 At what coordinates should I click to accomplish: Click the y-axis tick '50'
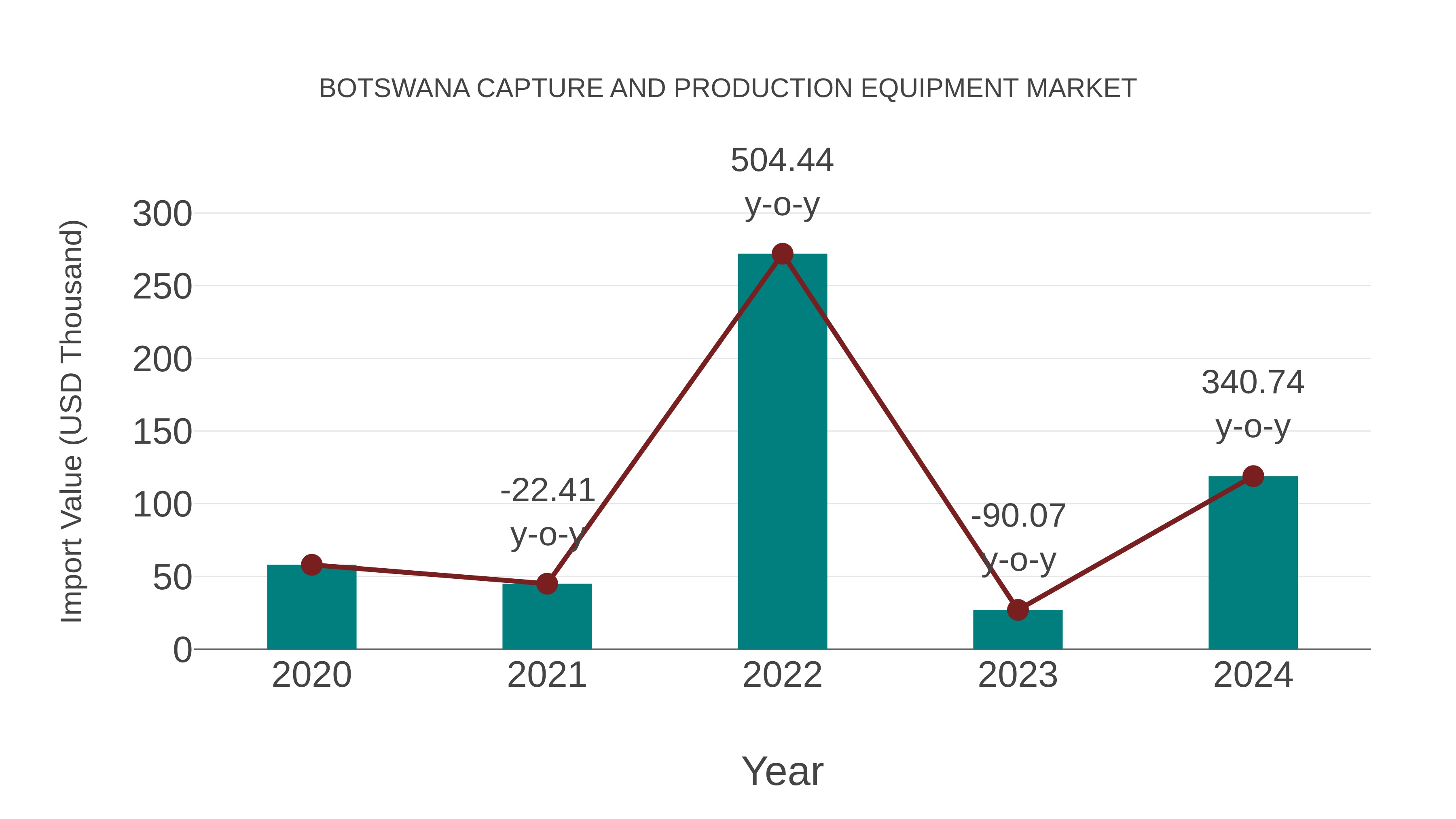point(172,577)
